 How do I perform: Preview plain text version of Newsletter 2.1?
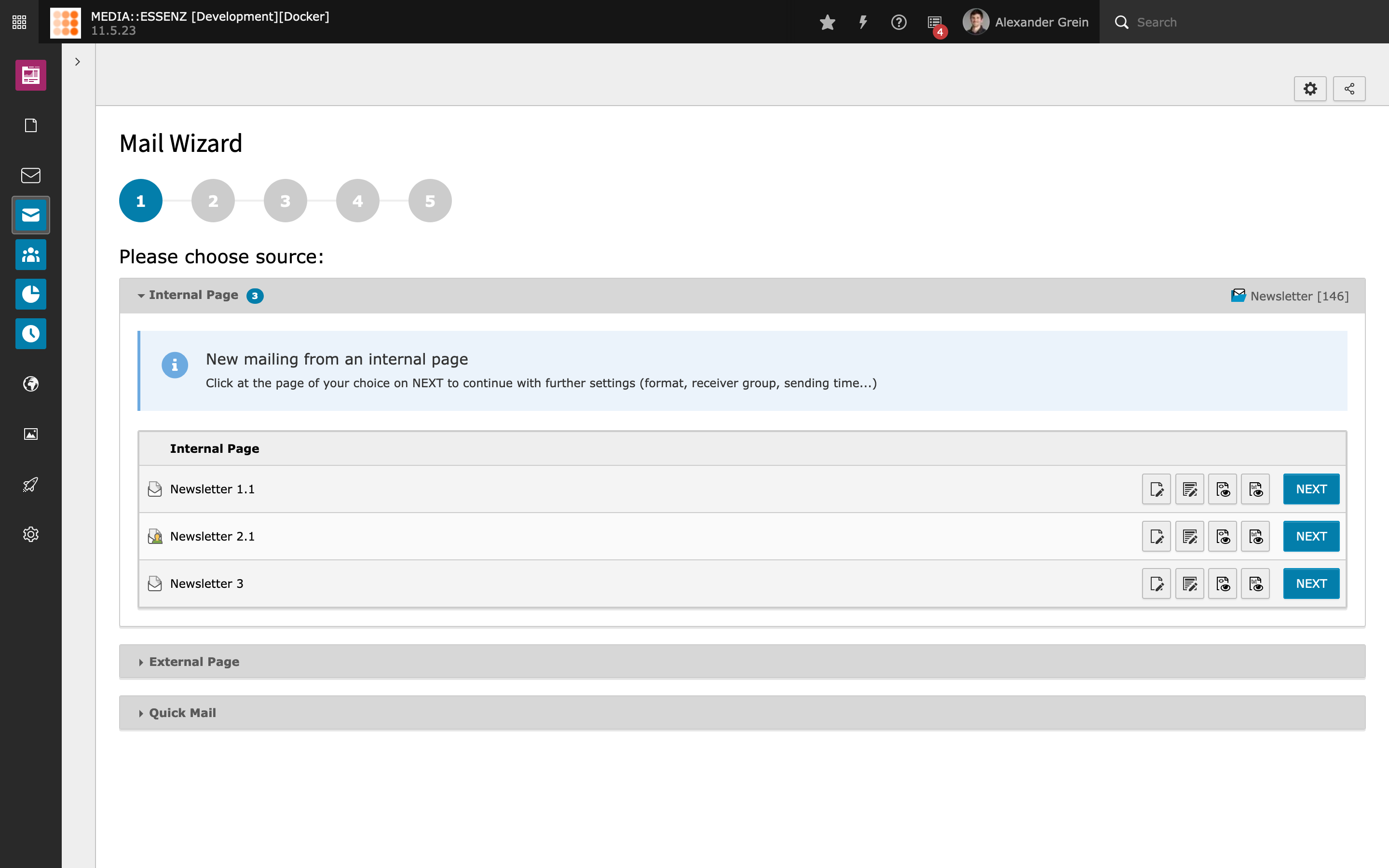1255,536
